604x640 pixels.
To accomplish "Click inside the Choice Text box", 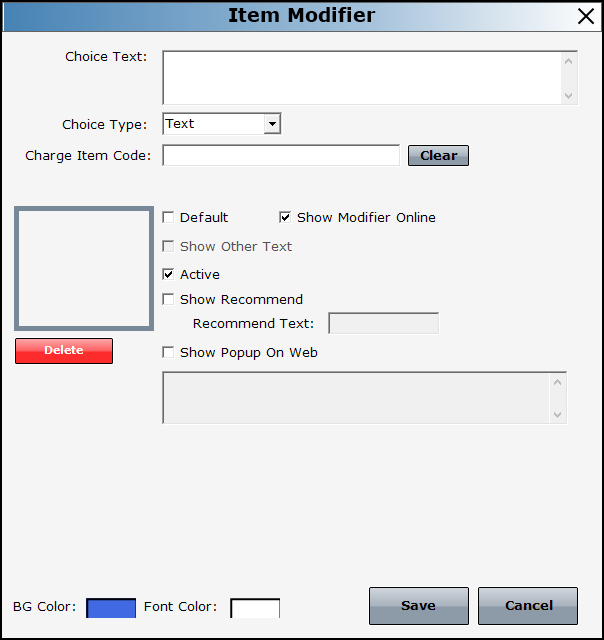I will pos(361,78).
